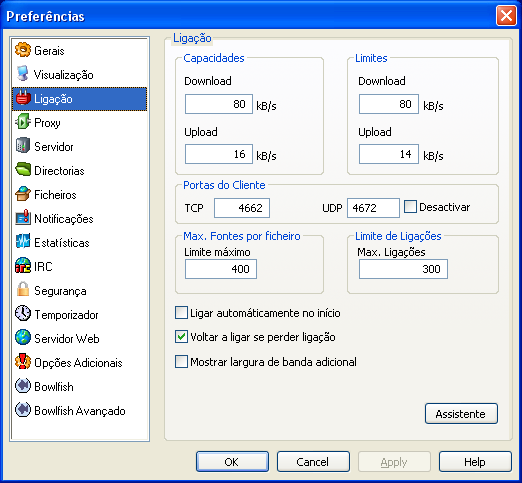Image resolution: width=522 pixels, height=483 pixels.
Task: Focus the TCP port field
Action: [x=242, y=208]
